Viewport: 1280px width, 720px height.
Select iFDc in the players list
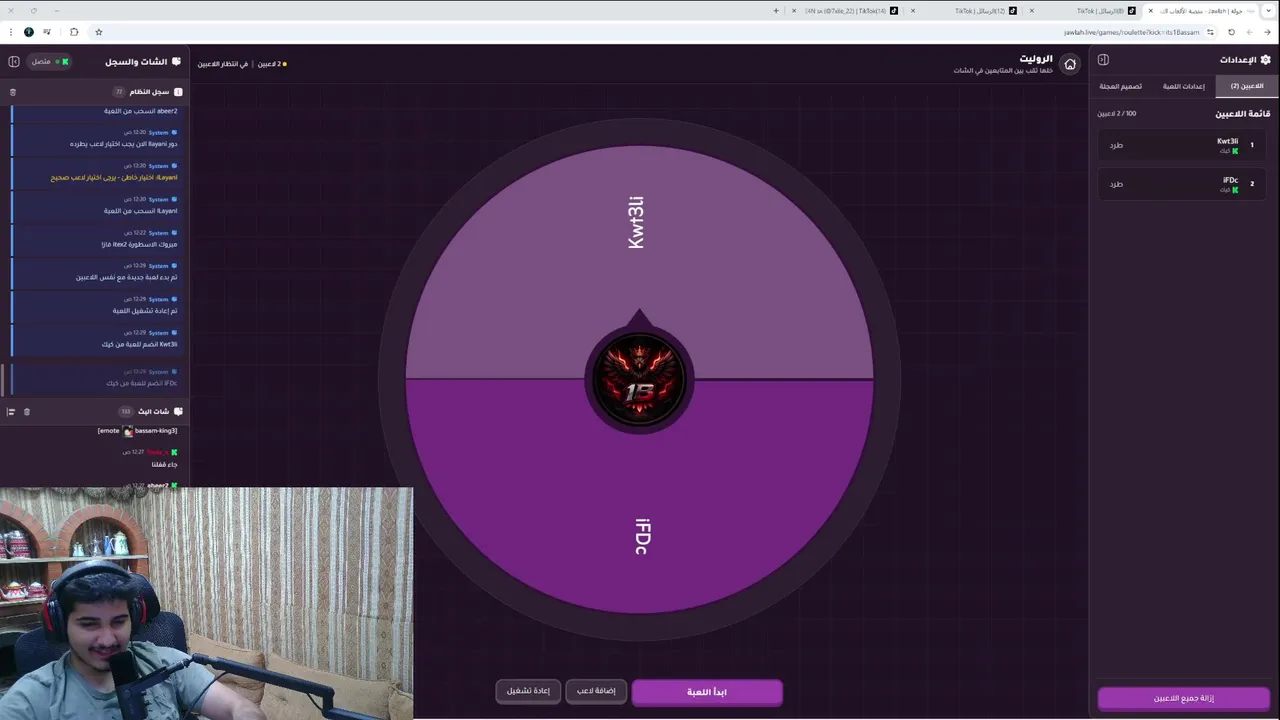(x=1184, y=184)
